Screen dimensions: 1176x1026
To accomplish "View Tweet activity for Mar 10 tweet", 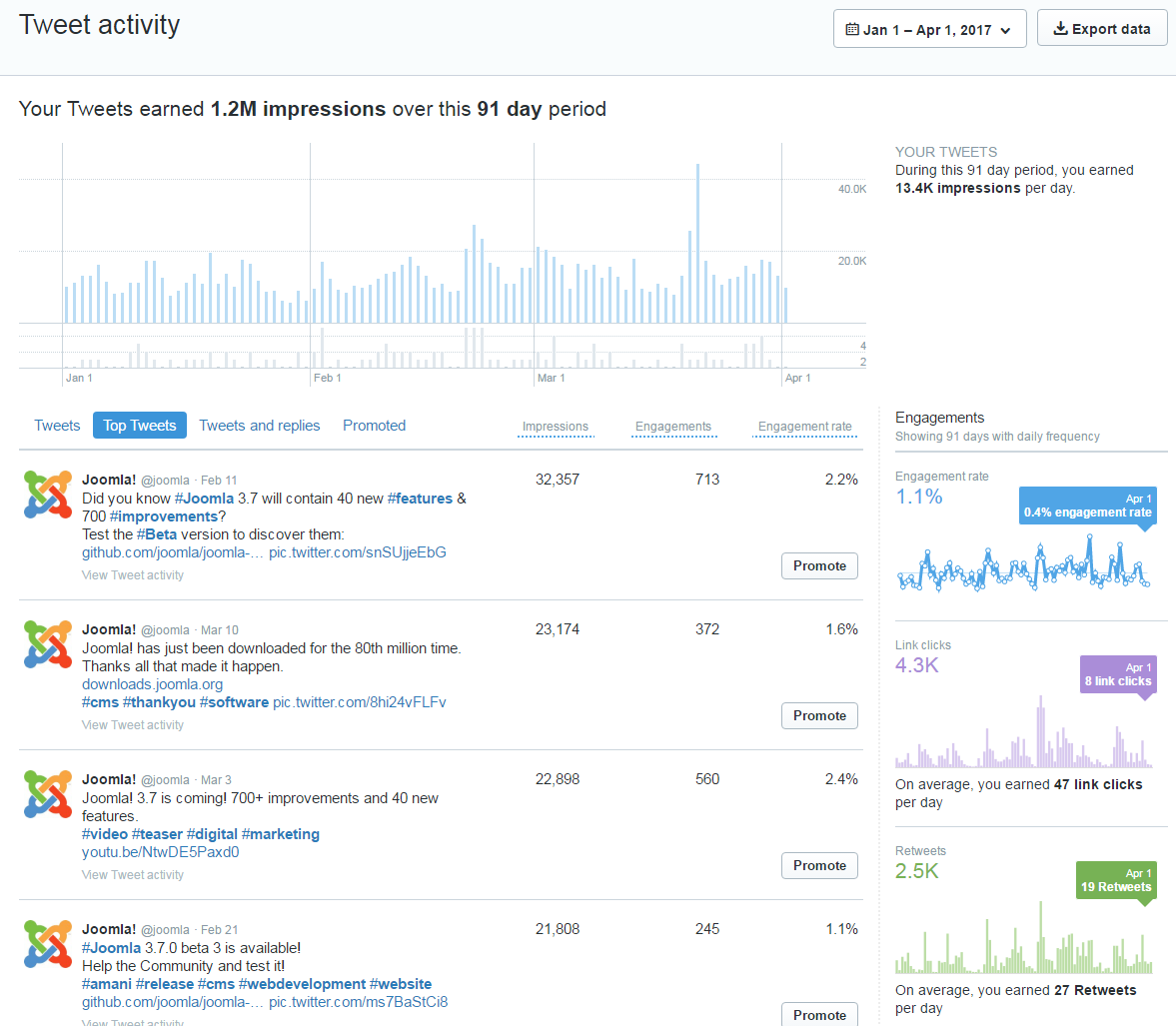I will pyautogui.click(x=133, y=725).
